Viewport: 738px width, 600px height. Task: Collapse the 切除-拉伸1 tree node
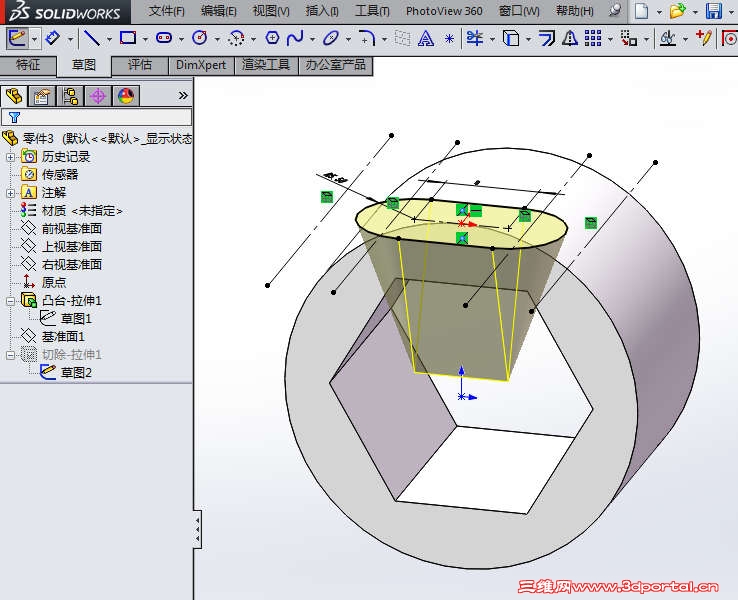[x=10, y=355]
